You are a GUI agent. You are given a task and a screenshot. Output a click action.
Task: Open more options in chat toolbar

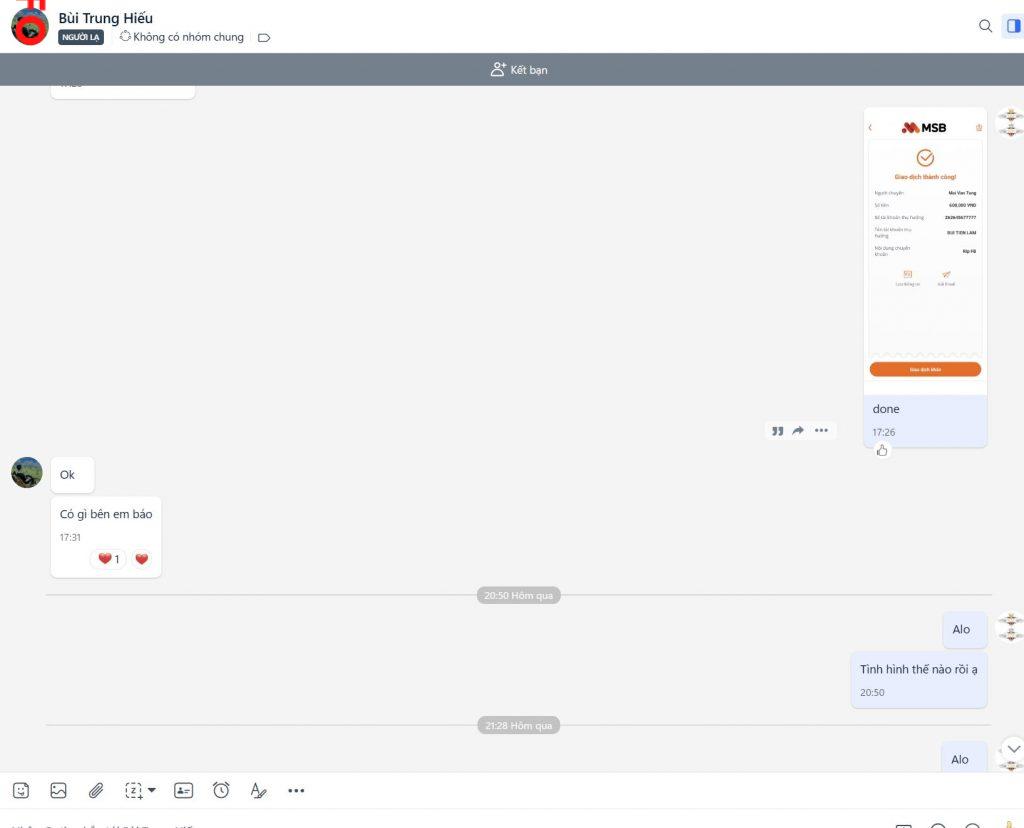click(296, 790)
